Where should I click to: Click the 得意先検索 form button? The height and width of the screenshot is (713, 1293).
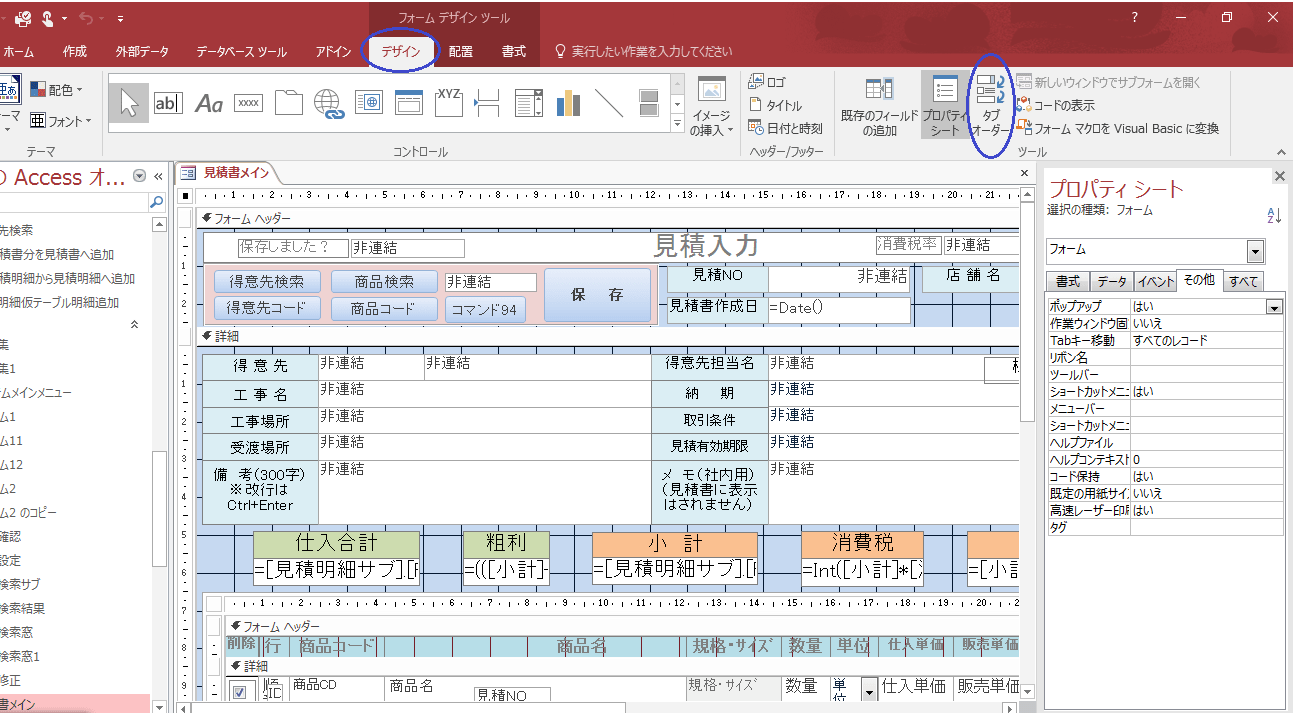[x=268, y=282]
